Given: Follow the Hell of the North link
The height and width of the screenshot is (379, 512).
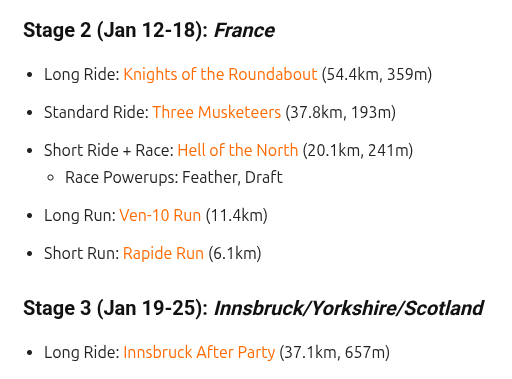Looking at the screenshot, I should (238, 150).
